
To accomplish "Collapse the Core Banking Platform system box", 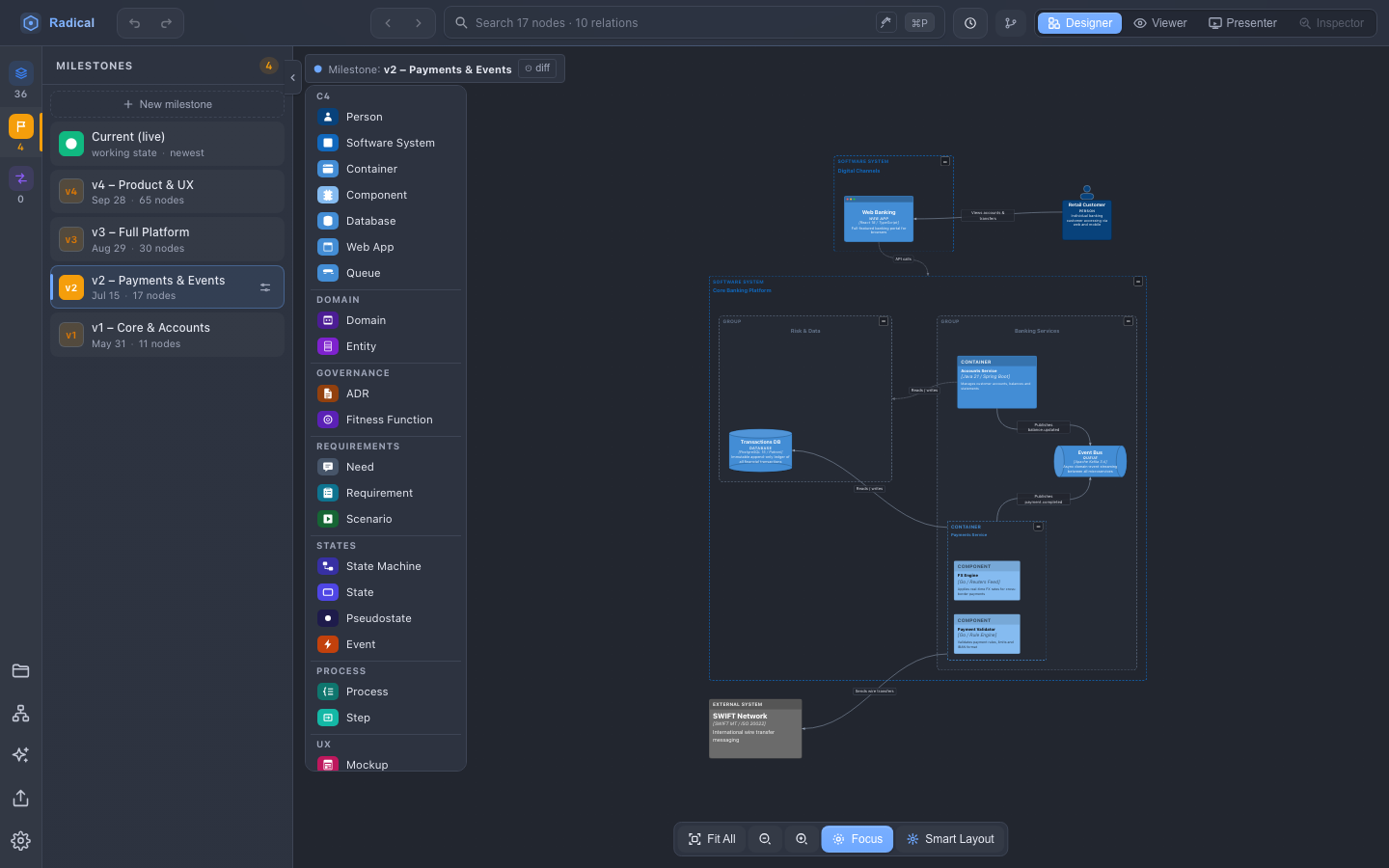I will click(1138, 282).
